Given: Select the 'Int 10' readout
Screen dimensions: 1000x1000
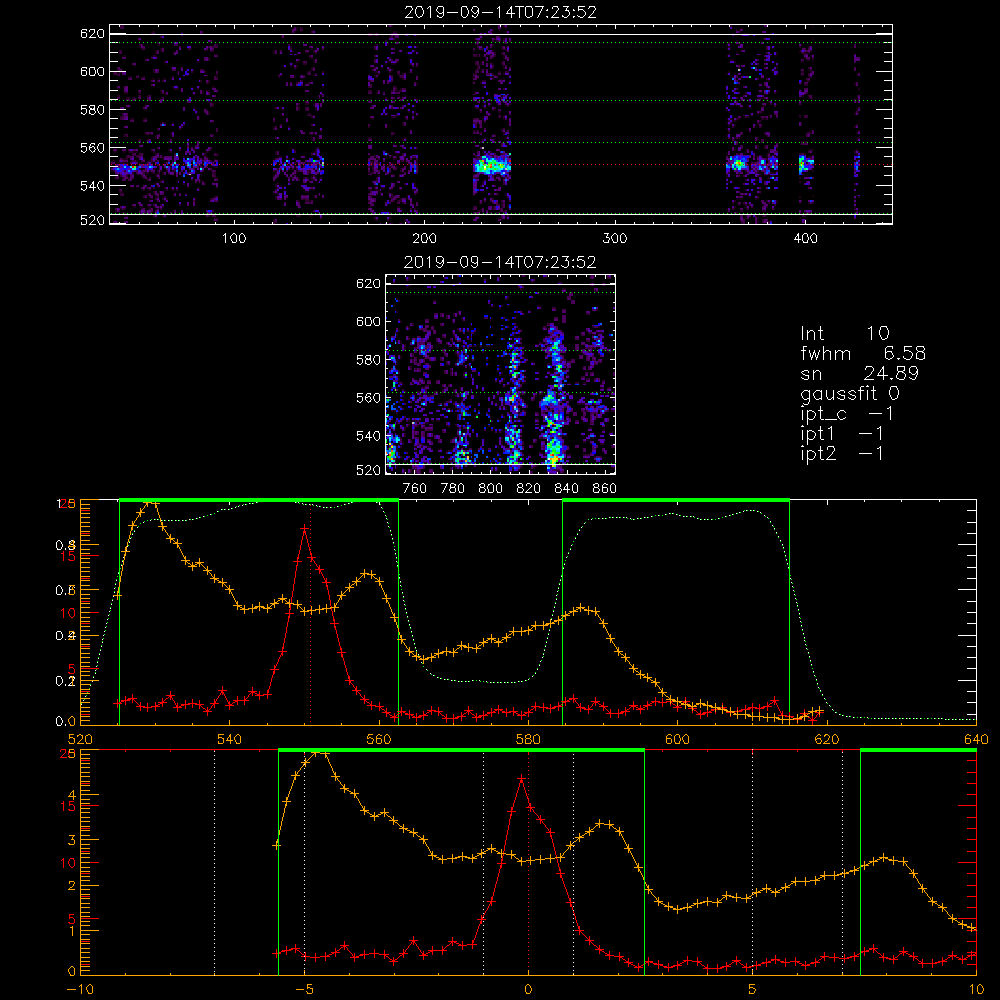Looking at the screenshot, I should point(844,333).
